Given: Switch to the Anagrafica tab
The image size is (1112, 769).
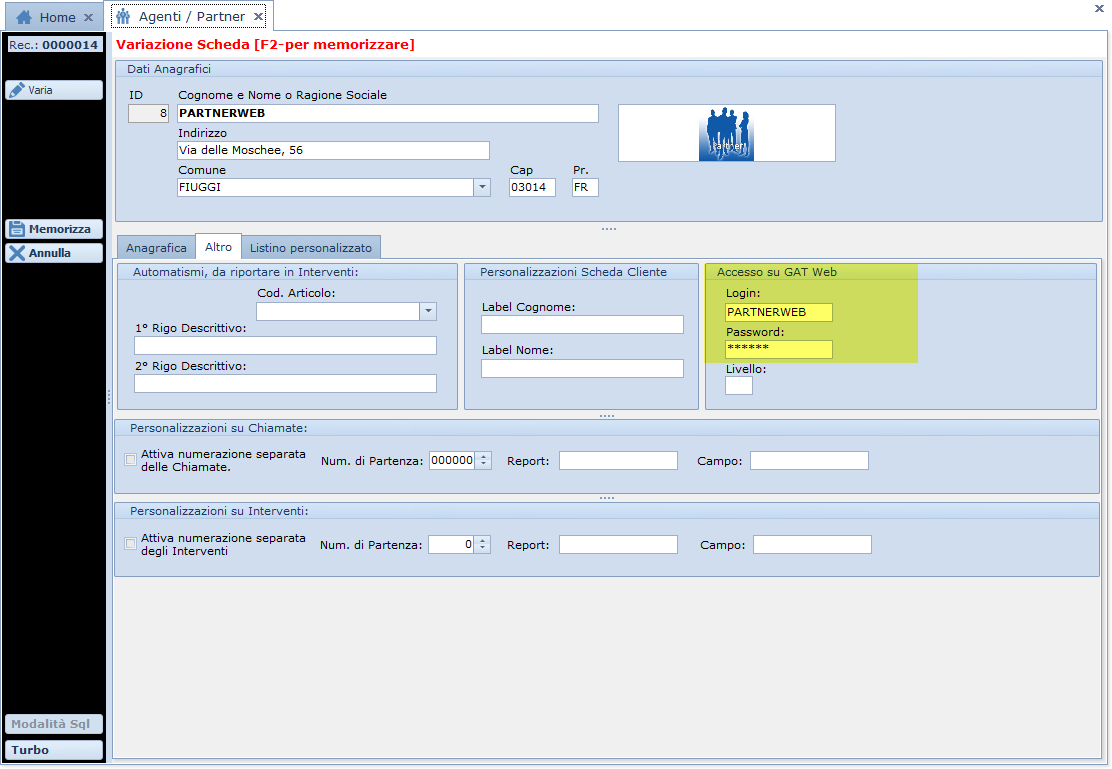Looking at the screenshot, I should pos(156,248).
